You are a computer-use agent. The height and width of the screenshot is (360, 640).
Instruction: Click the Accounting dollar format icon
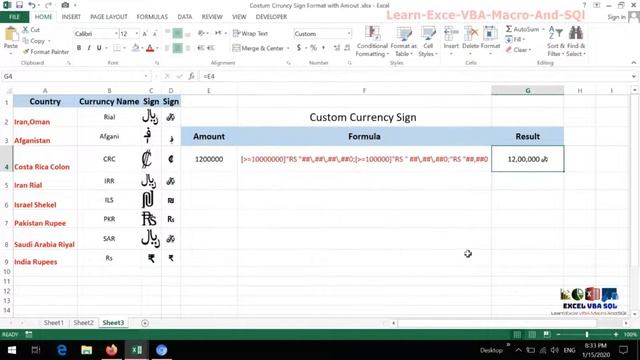coord(299,48)
